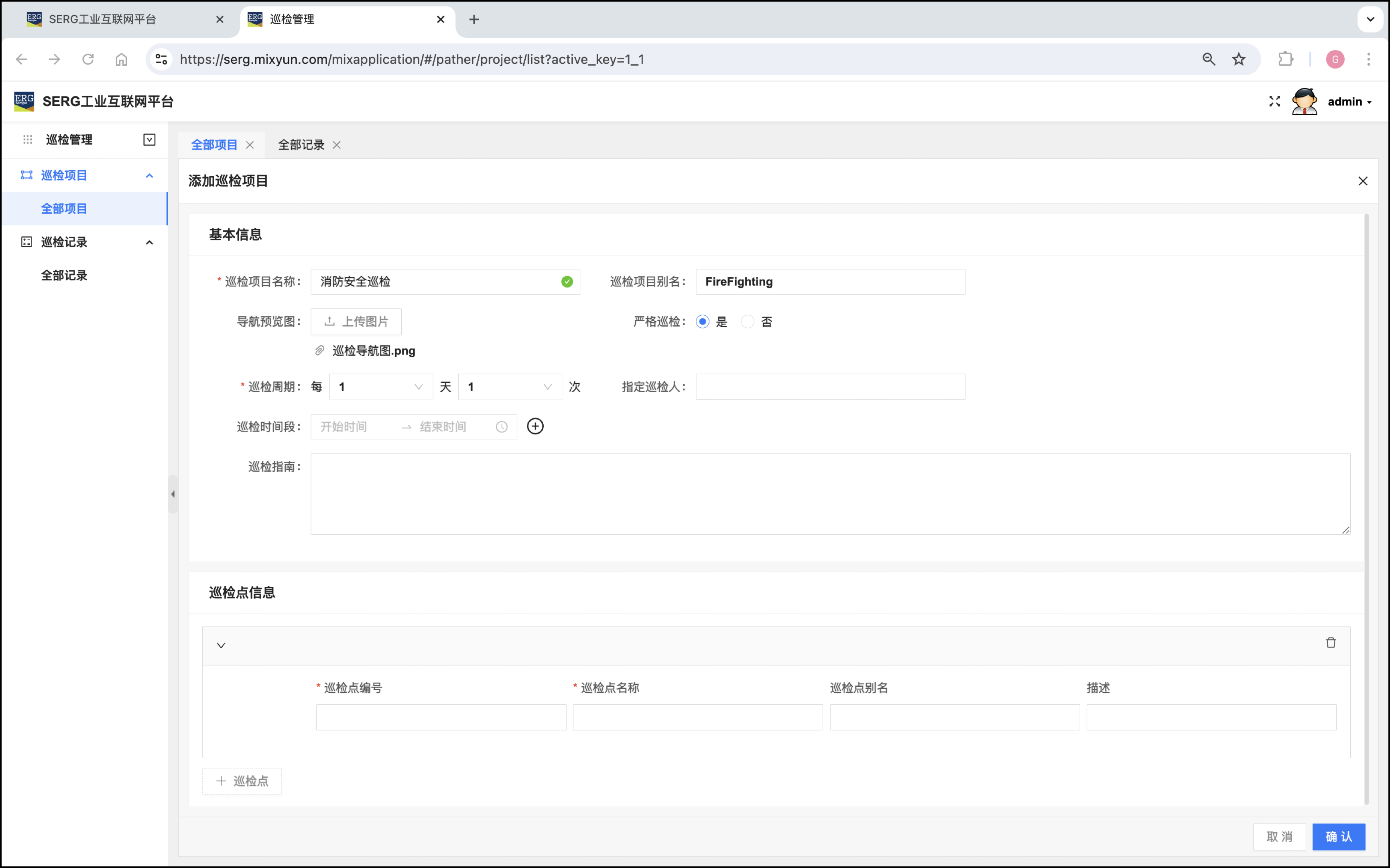Click the 确认 confirm button
Image resolution: width=1390 pixels, height=868 pixels.
[1338, 836]
